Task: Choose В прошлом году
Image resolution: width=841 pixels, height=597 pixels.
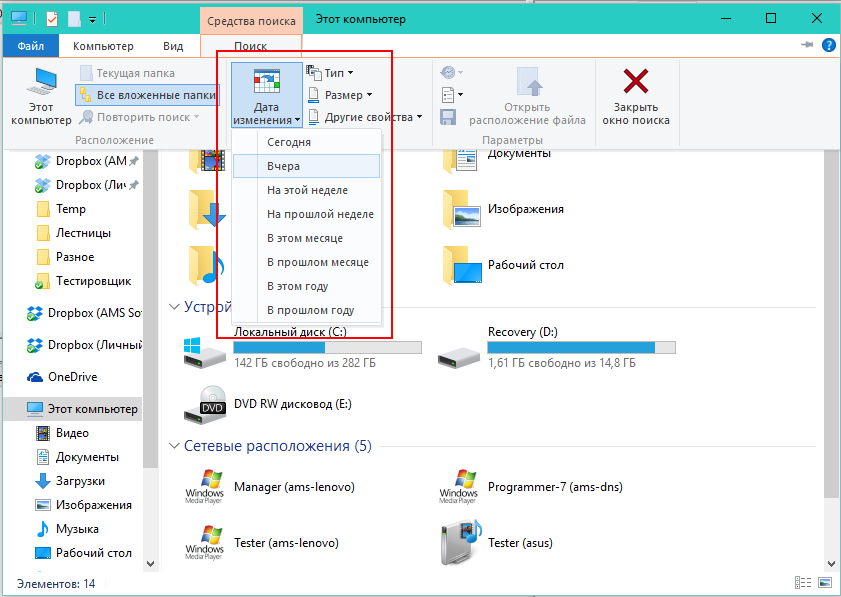Action: (306, 310)
